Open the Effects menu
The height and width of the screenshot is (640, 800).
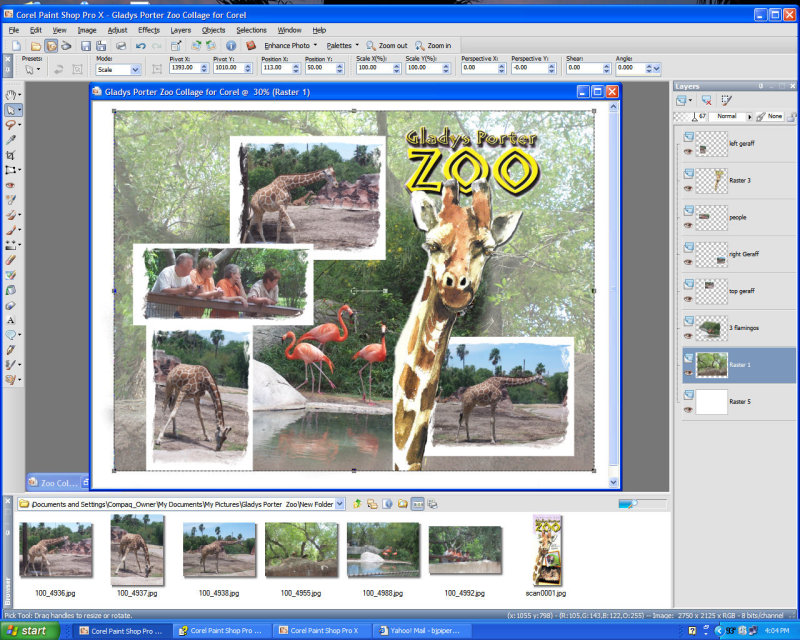[x=149, y=30]
